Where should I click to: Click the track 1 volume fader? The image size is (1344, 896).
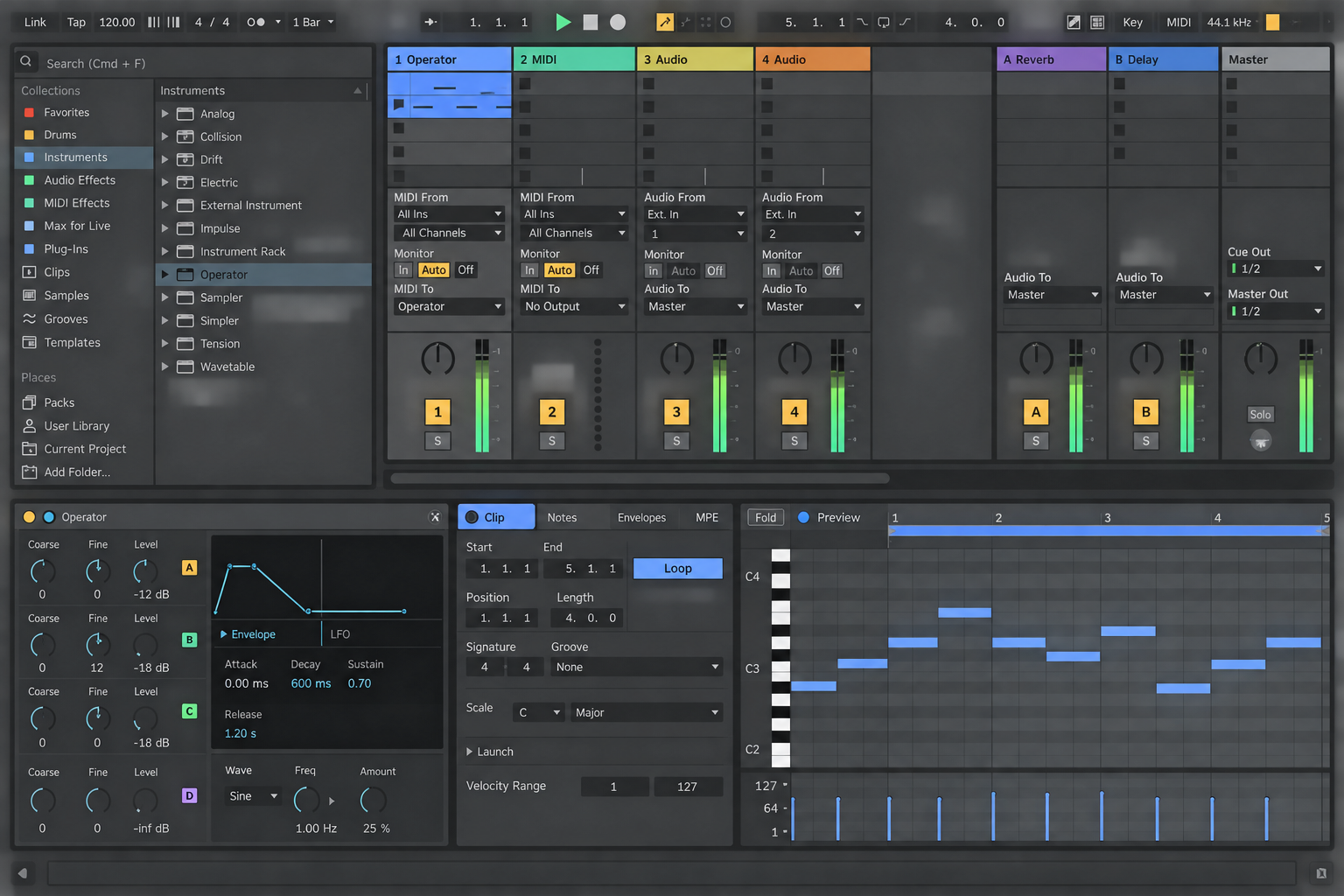482,395
